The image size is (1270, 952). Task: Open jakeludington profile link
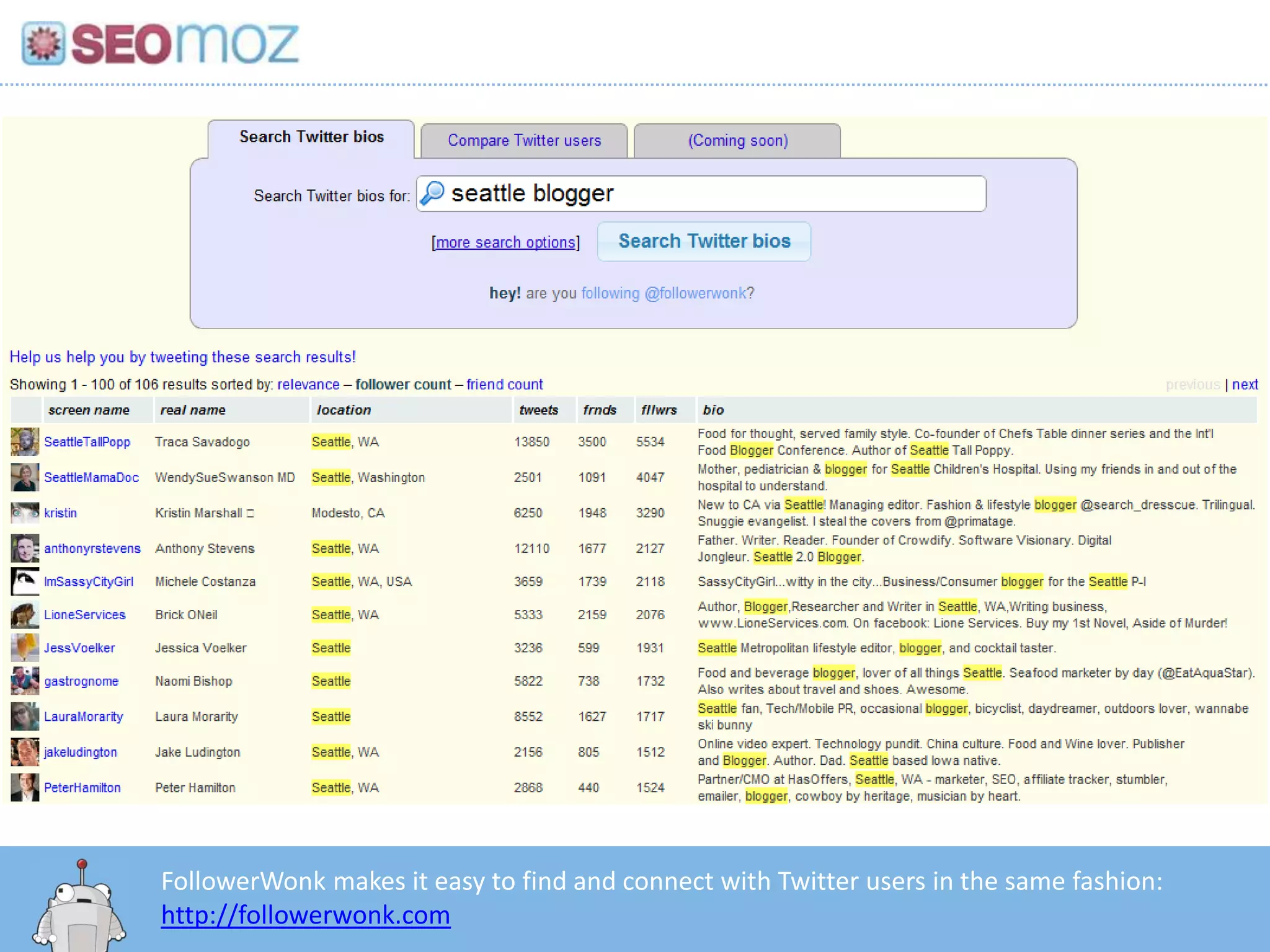click(81, 752)
